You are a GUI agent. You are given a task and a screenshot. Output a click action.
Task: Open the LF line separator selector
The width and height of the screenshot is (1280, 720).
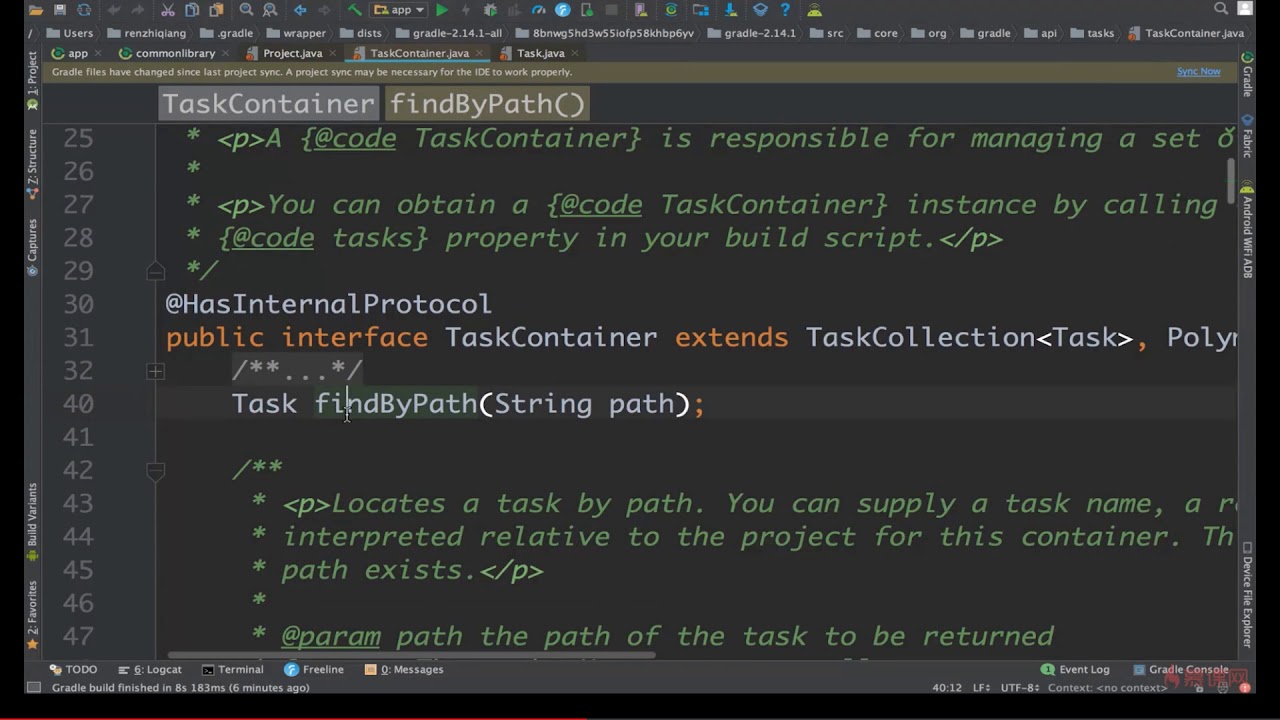coord(981,688)
